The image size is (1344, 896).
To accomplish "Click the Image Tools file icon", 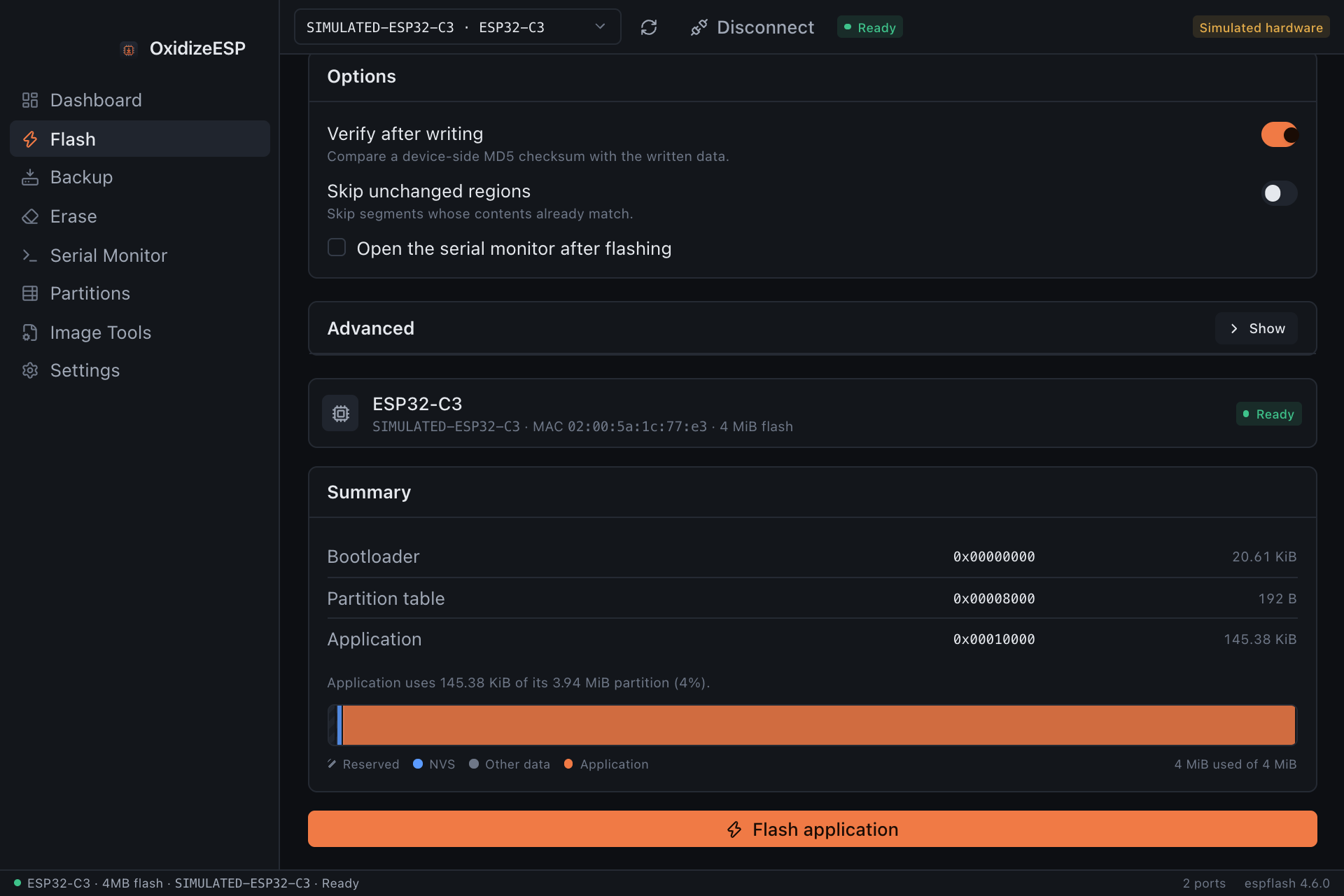I will 30,332.
